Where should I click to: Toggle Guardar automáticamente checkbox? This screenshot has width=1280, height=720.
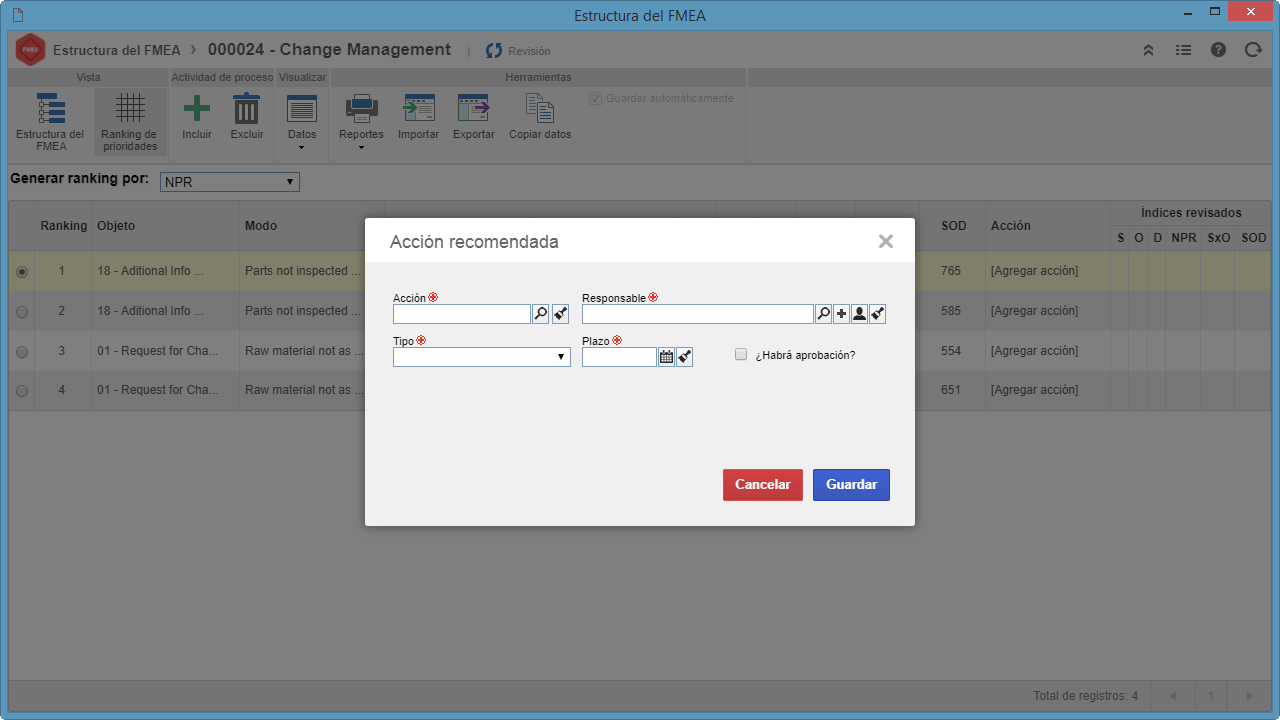point(596,98)
